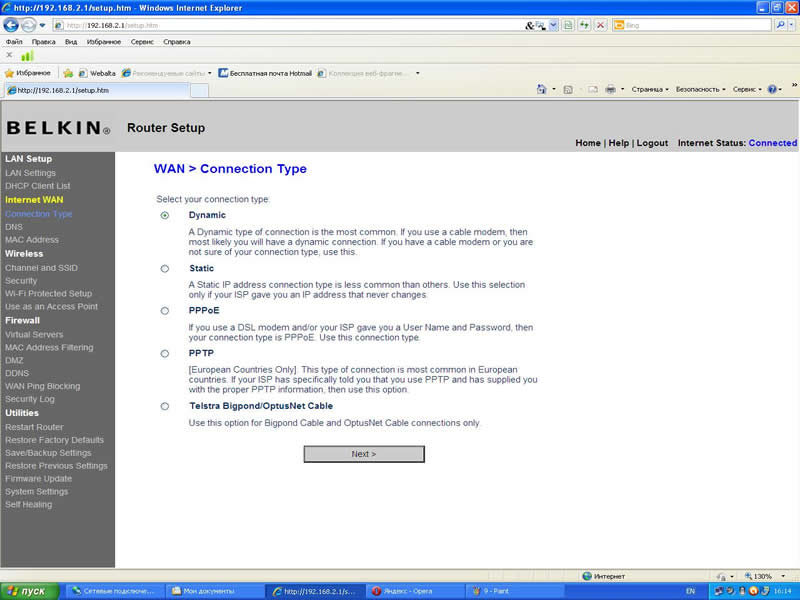Image resolution: width=800 pixels, height=600 pixels.
Task: Open Virtual Servers firewall link
Action: pyautogui.click(x=34, y=335)
